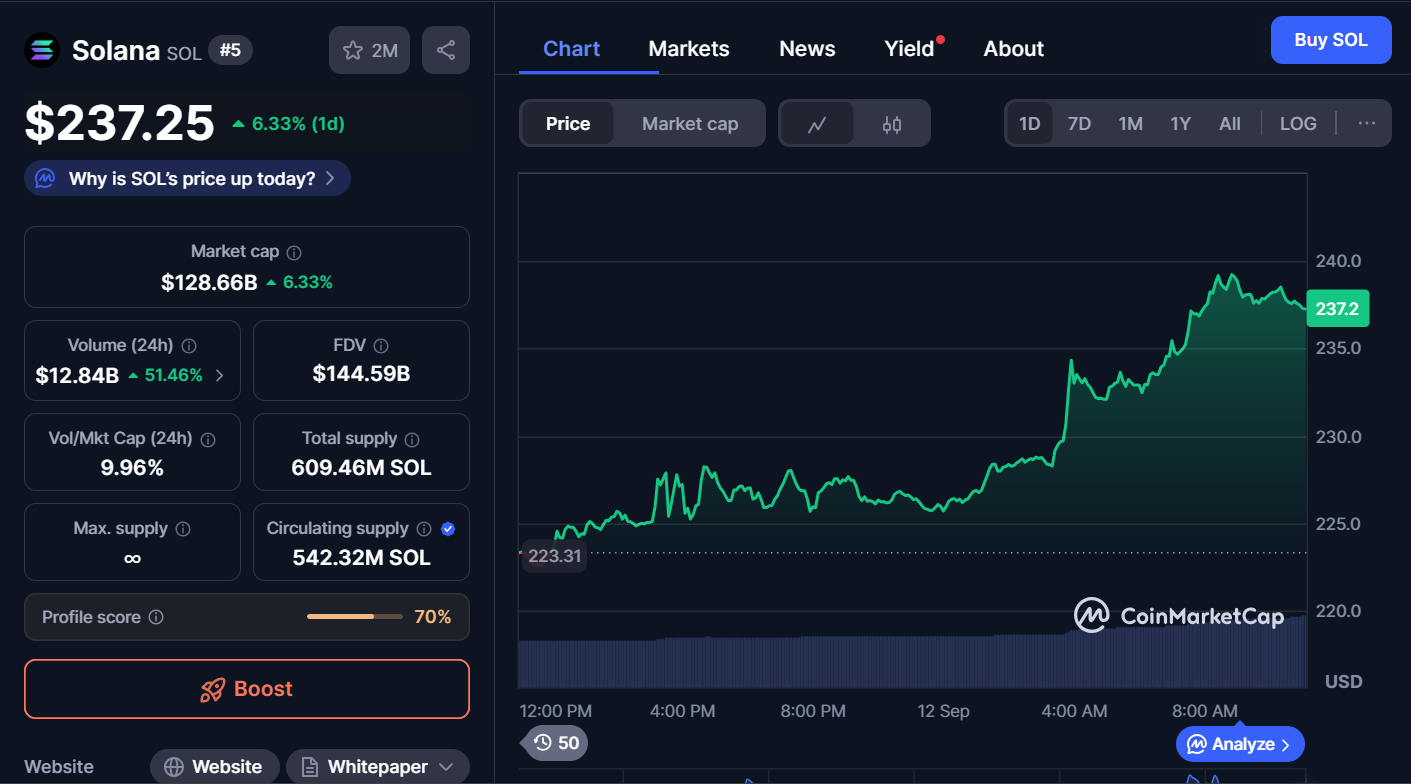Click the 12 Sep axis label
This screenshot has width=1411, height=784.
(943, 711)
